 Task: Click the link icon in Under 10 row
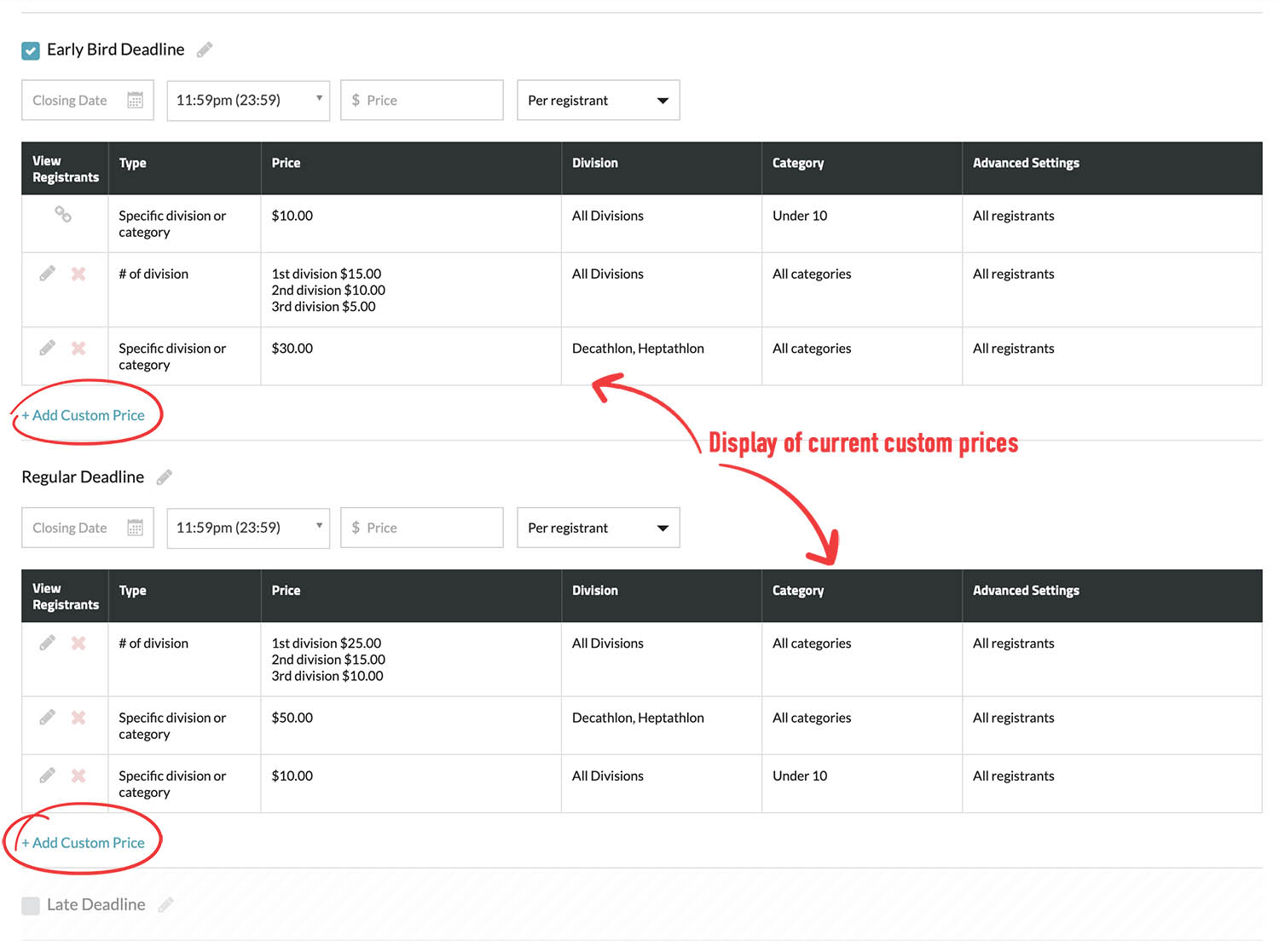tap(63, 215)
